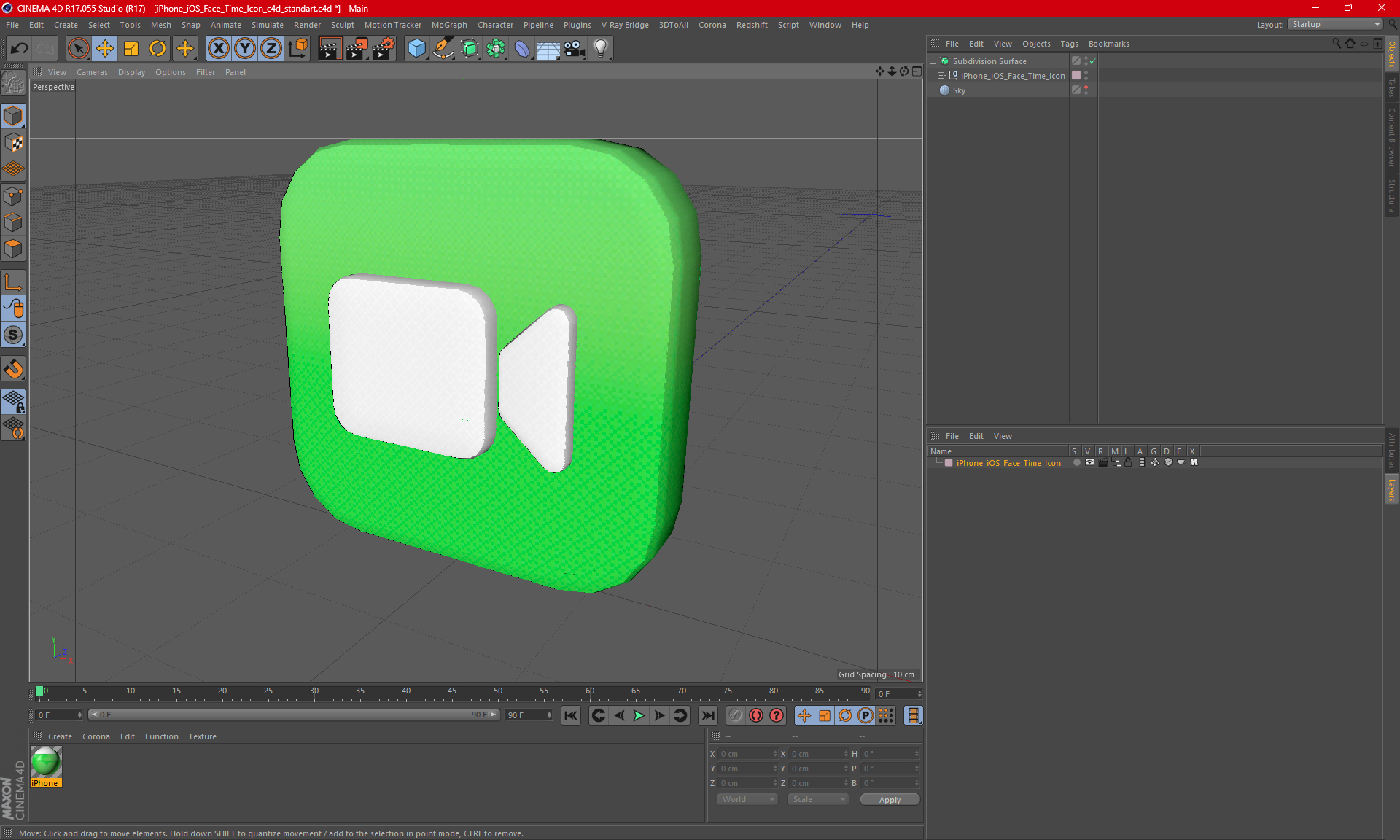
Task: Select the Rotate tool
Action: [157, 49]
